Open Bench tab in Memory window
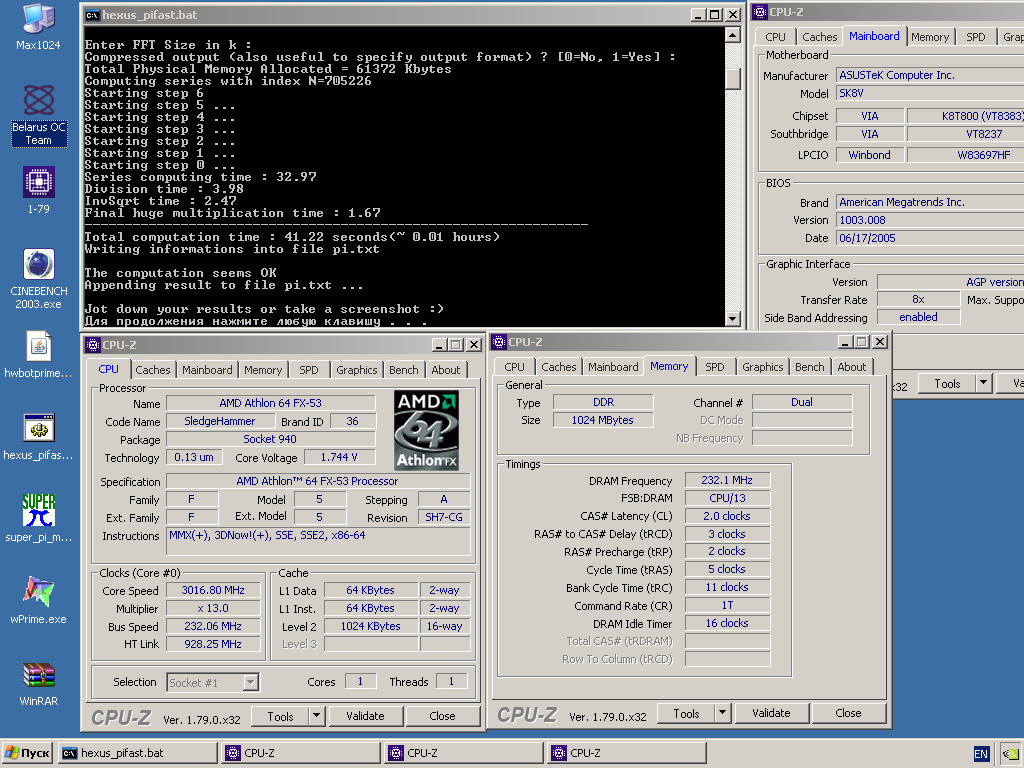The width and height of the screenshot is (1024, 768). (810, 367)
